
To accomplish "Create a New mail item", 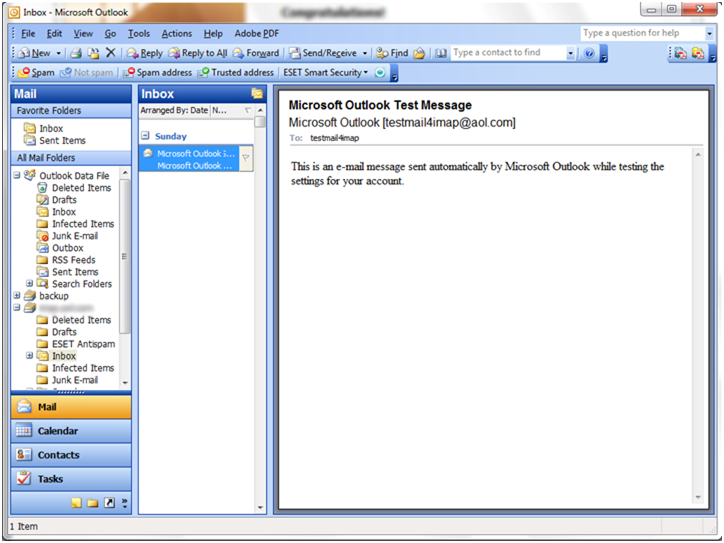I will (35, 53).
